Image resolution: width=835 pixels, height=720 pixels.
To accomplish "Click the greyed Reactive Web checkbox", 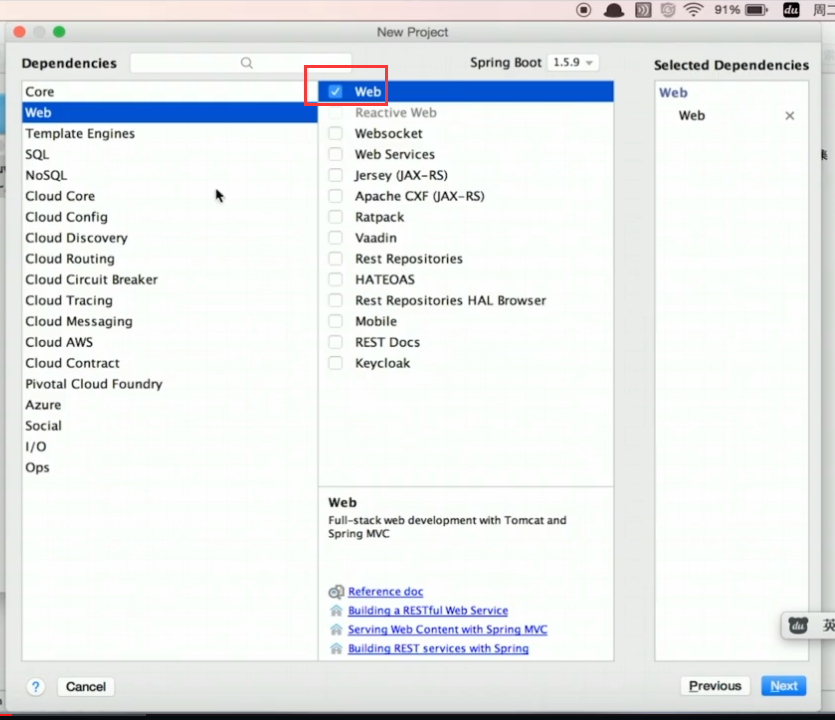I will [x=335, y=112].
